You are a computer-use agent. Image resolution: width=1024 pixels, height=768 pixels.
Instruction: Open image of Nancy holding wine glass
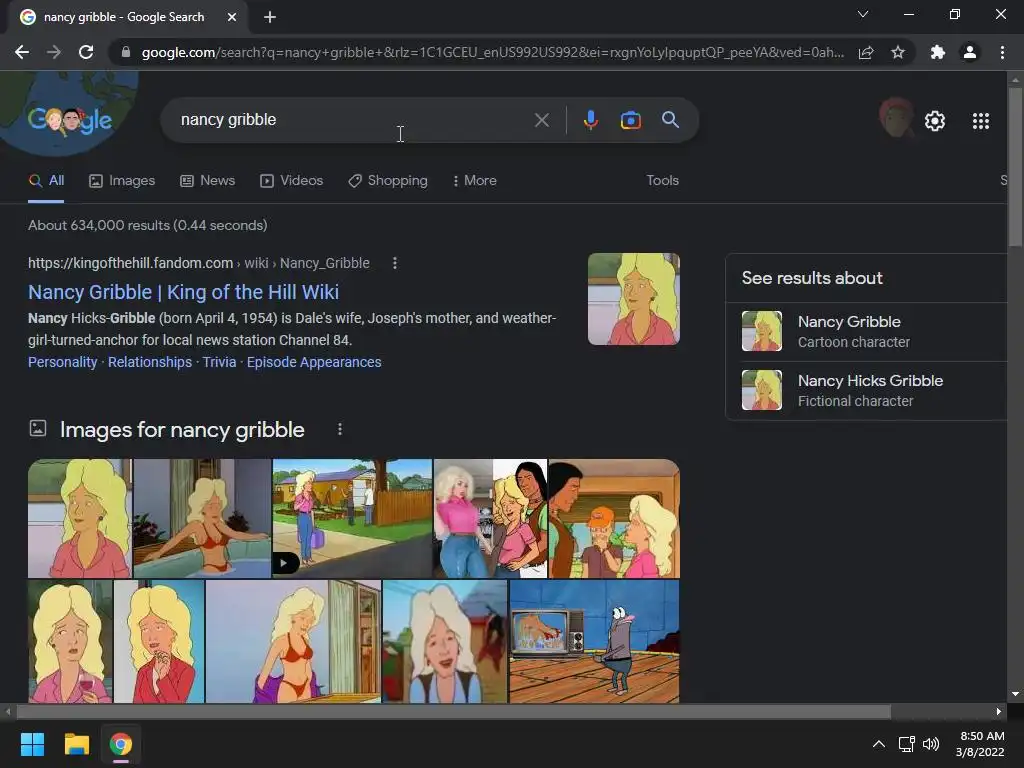[x=71, y=641]
